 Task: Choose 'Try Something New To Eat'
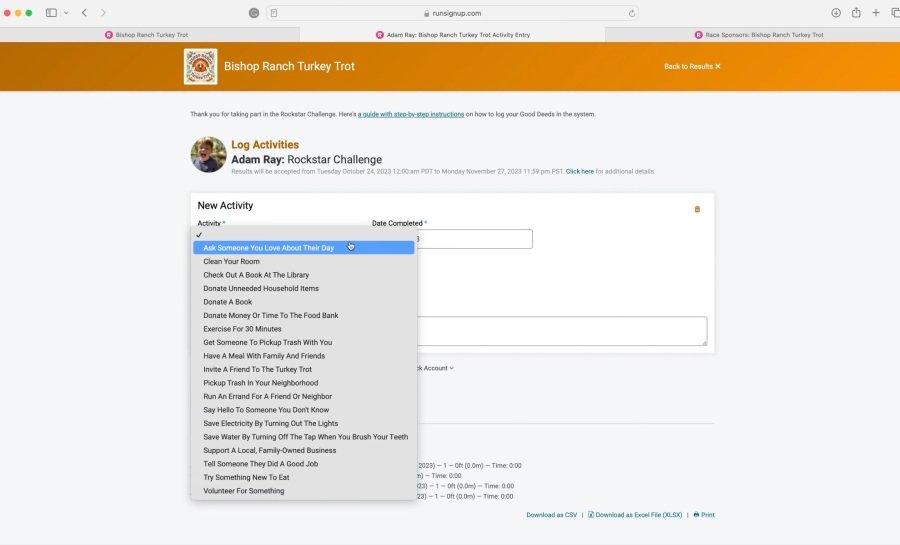coord(246,477)
